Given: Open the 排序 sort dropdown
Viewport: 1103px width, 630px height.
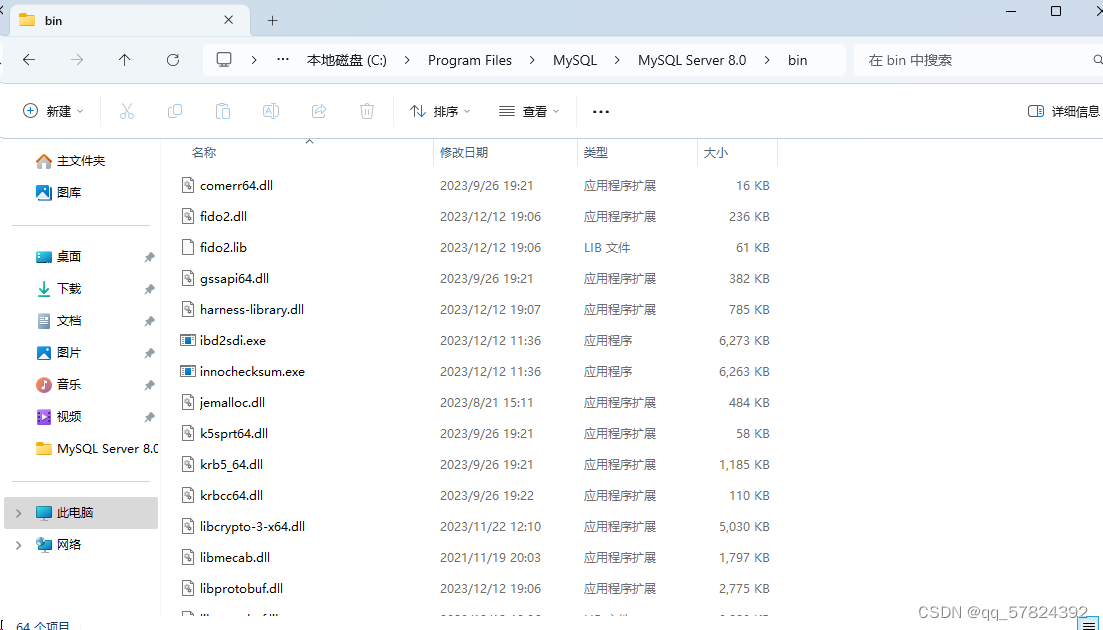Looking at the screenshot, I should click(441, 111).
